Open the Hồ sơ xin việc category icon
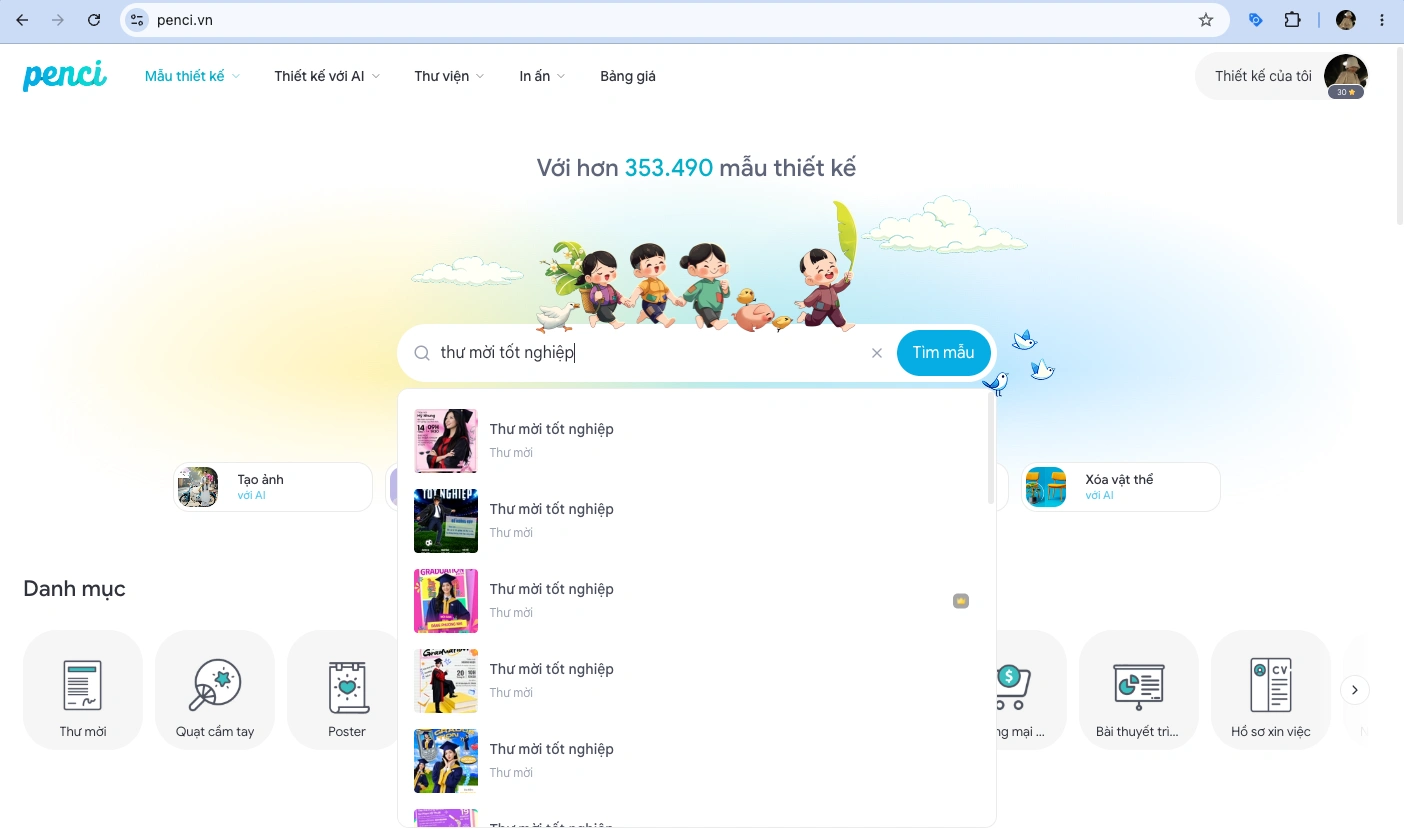 tap(1271, 690)
